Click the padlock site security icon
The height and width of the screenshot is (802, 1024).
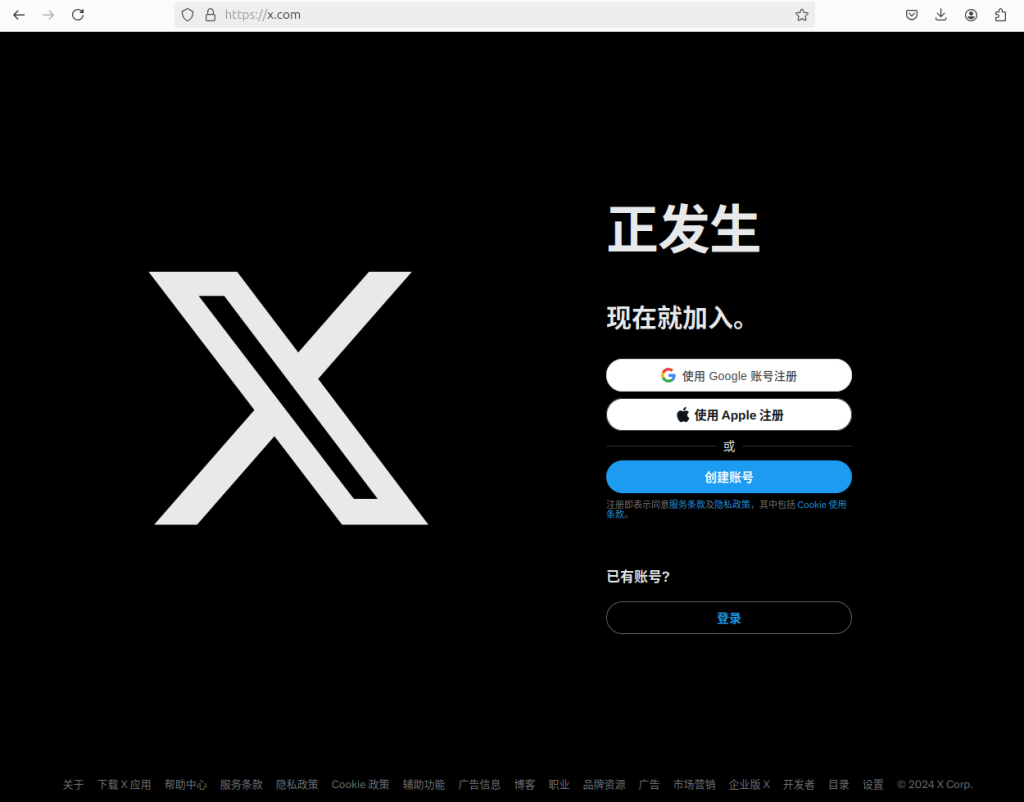(210, 15)
